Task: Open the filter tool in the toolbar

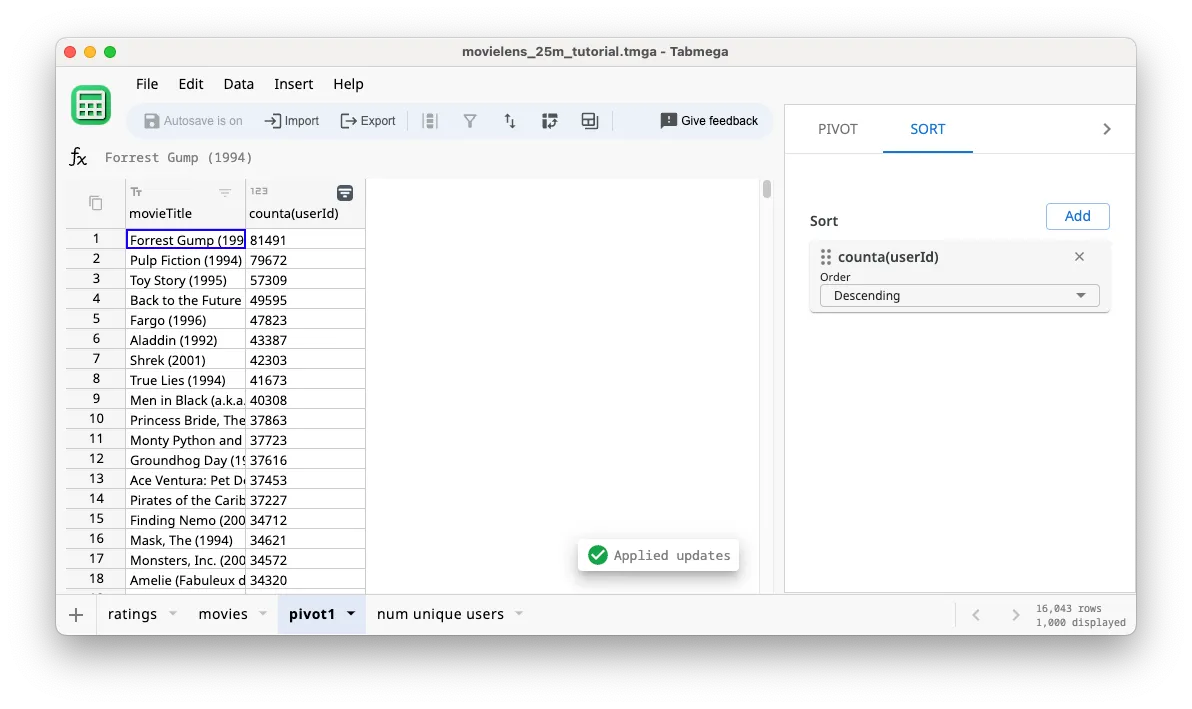Action: click(x=470, y=120)
